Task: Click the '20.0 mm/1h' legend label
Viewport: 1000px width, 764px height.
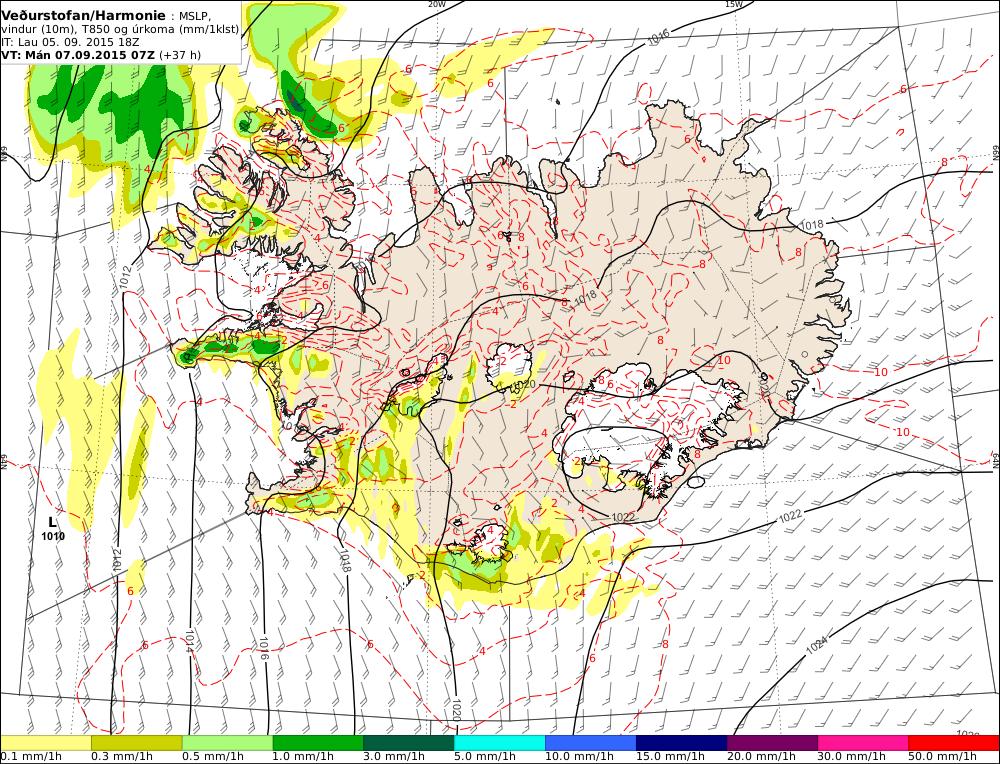Action: 761,757
